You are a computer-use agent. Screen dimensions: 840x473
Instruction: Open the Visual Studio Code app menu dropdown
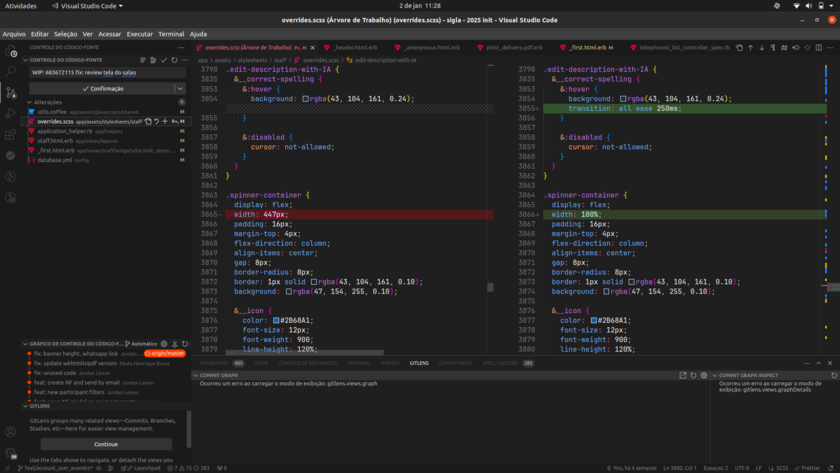(x=87, y=6)
